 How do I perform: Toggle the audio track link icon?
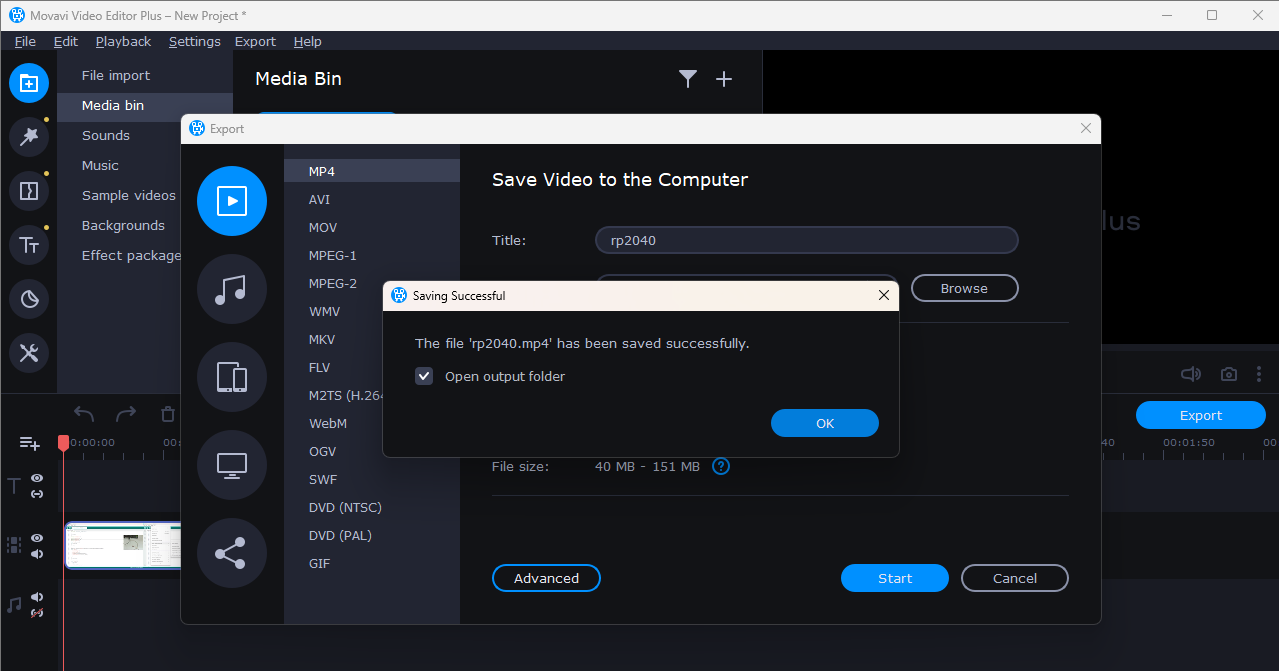(37, 612)
